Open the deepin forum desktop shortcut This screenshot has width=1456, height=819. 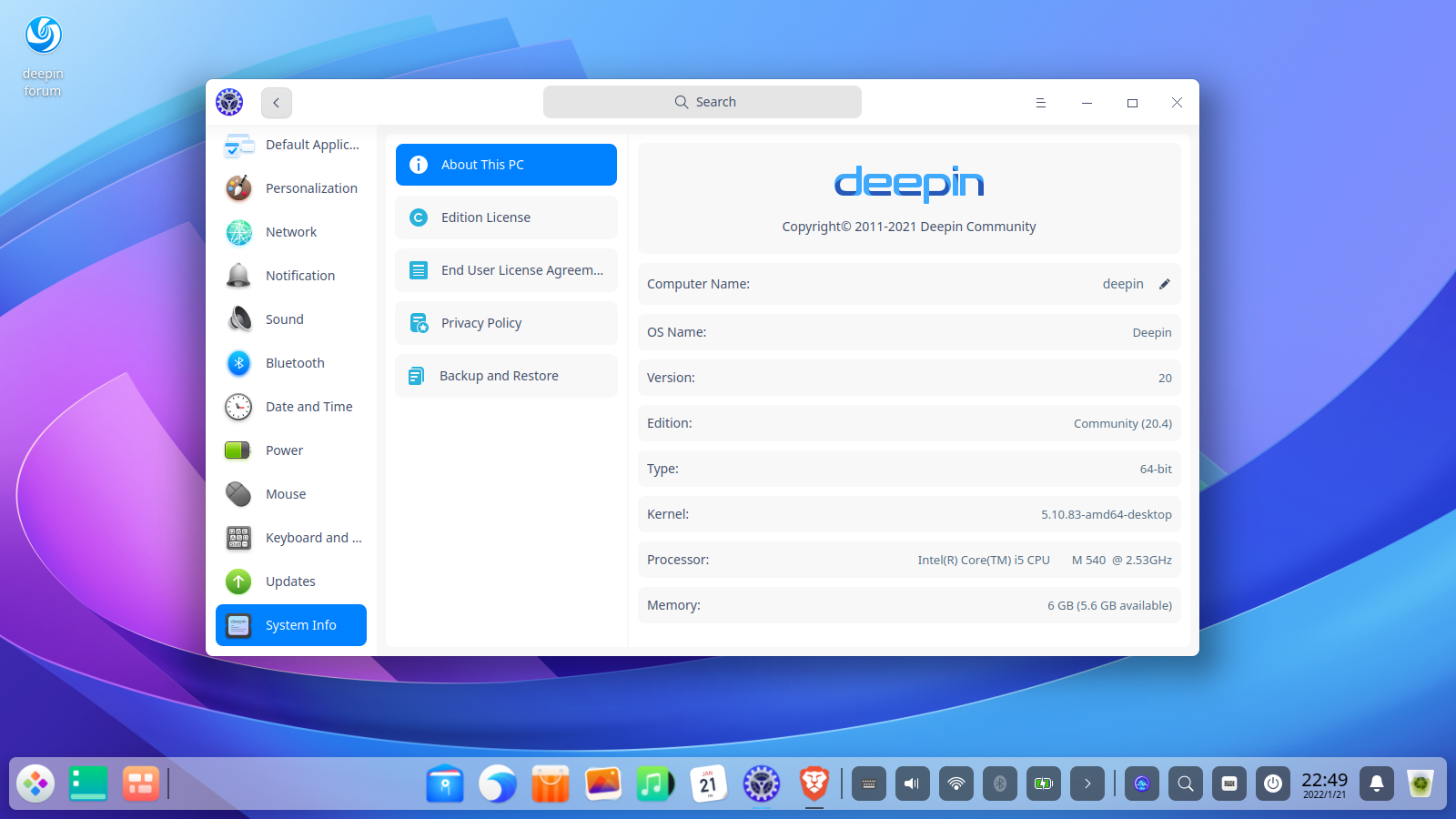tap(43, 56)
